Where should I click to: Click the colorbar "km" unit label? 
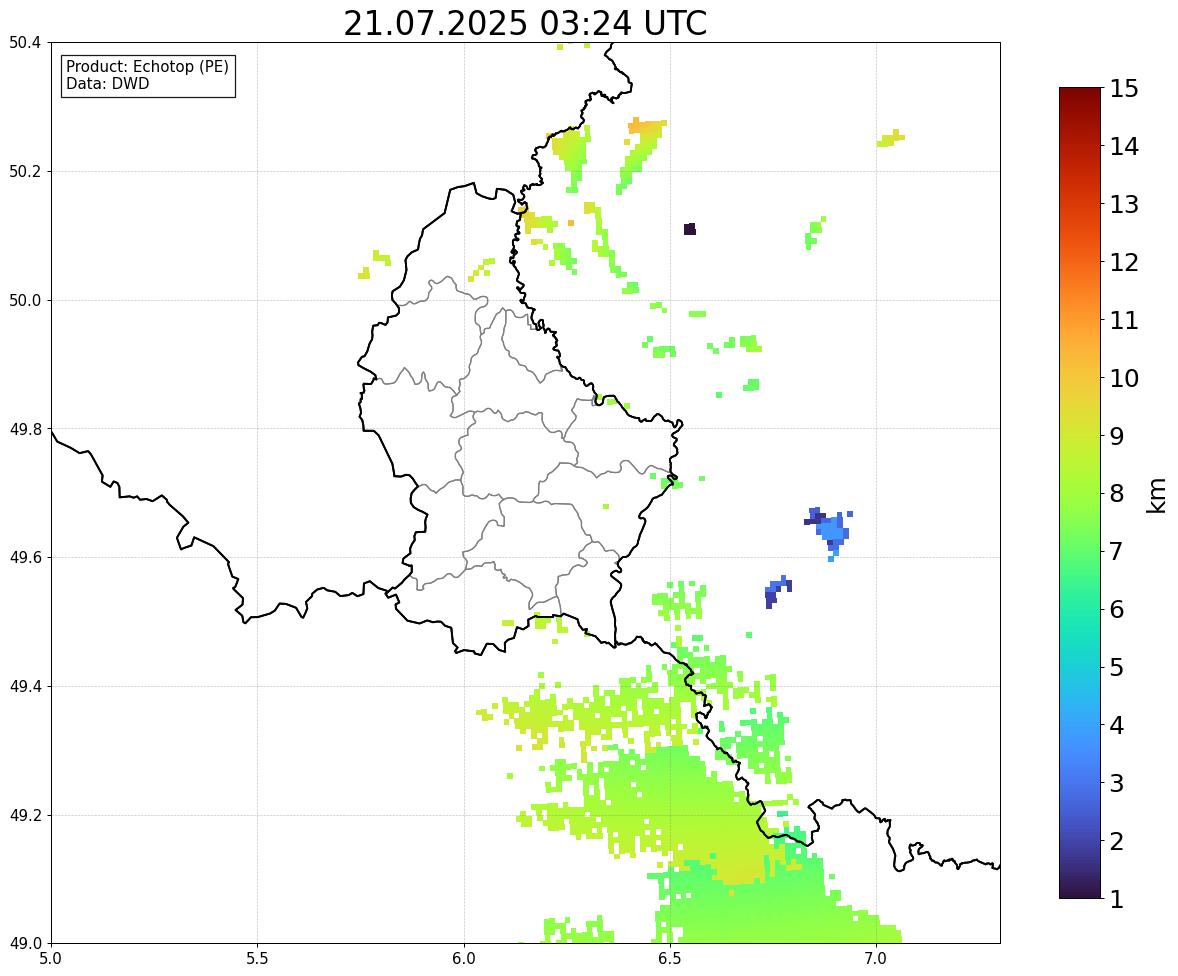pos(1156,495)
